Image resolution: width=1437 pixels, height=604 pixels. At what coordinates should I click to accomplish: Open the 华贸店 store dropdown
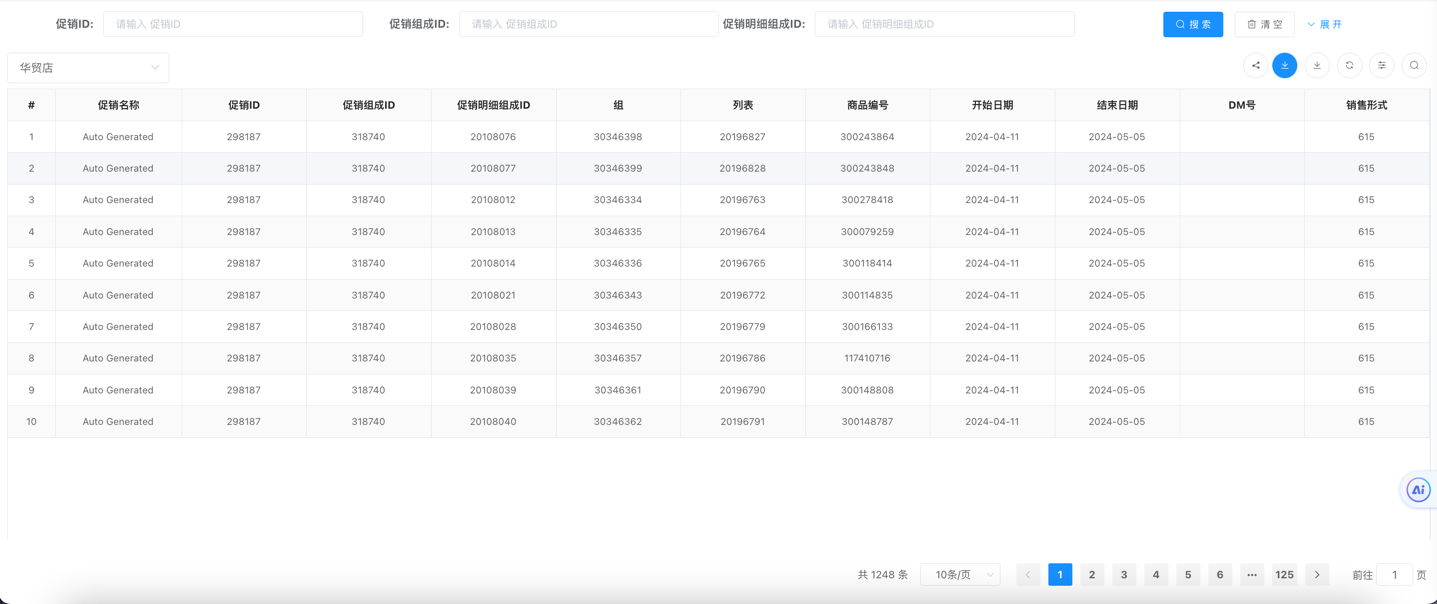pos(88,68)
